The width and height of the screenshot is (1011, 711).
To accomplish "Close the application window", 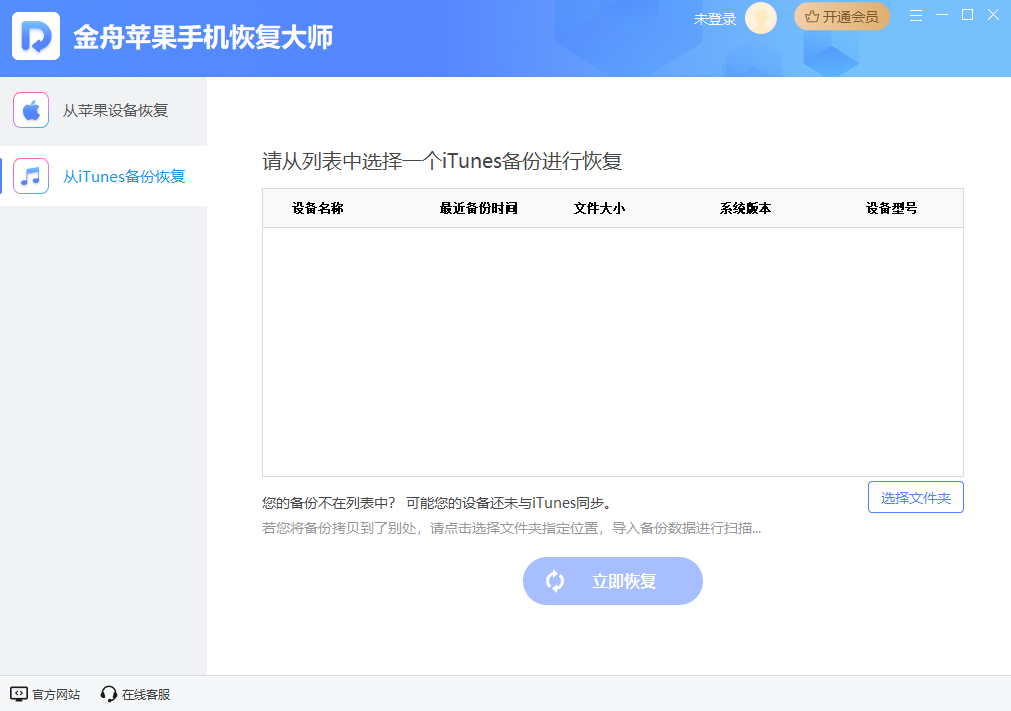I will [x=994, y=15].
